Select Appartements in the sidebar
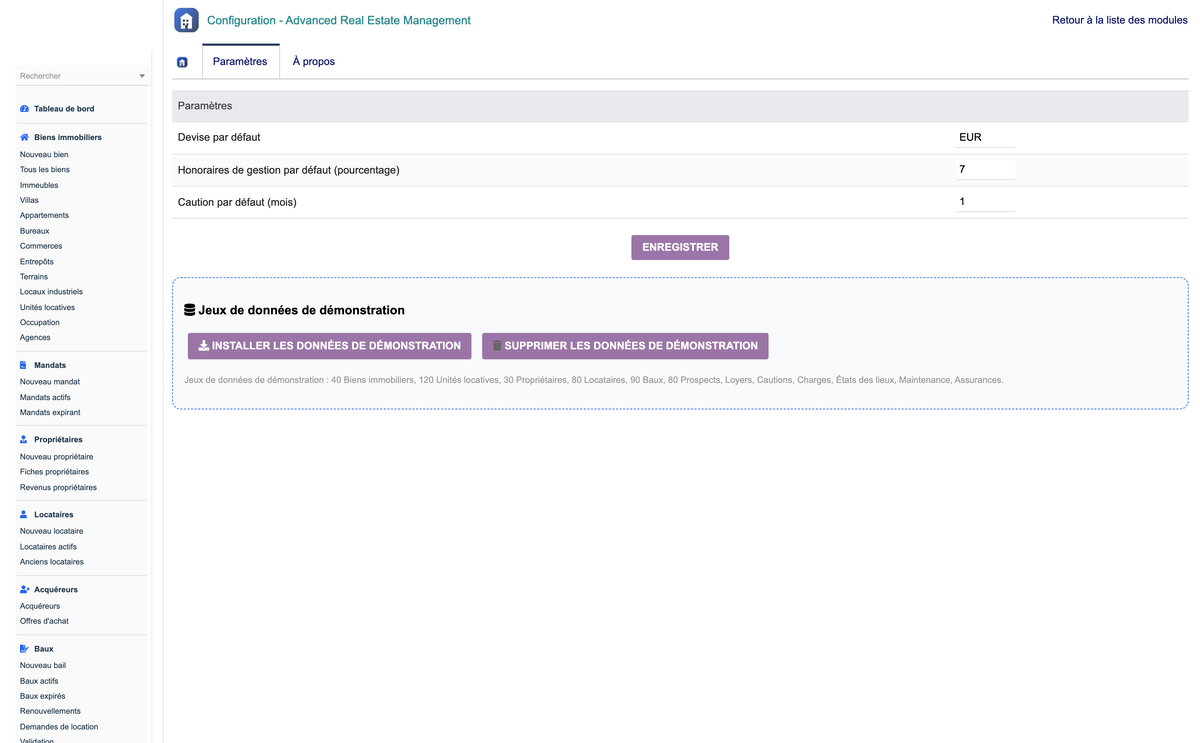Viewport: 1200px width, 743px height. (44, 215)
